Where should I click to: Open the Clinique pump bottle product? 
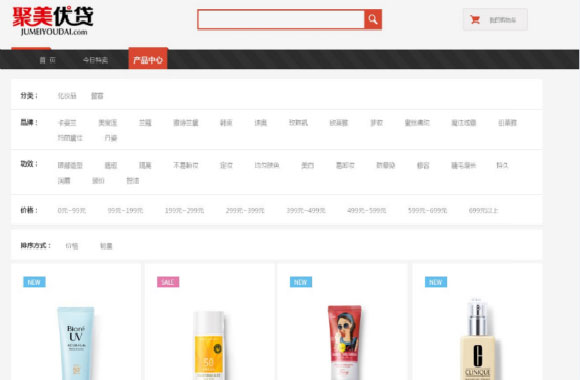coord(477,339)
